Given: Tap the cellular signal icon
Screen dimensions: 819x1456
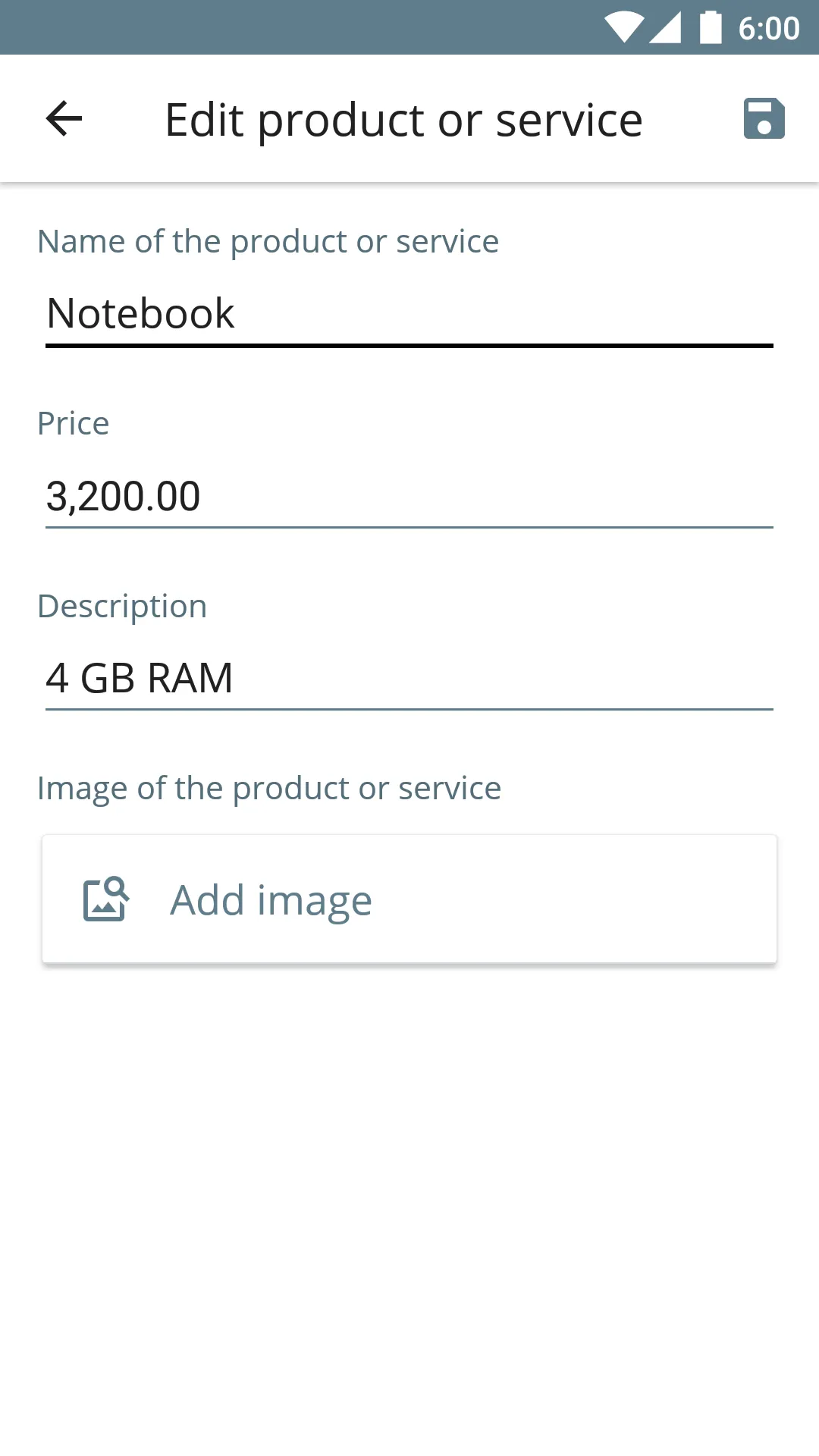Looking at the screenshot, I should pyautogui.click(x=665, y=27).
